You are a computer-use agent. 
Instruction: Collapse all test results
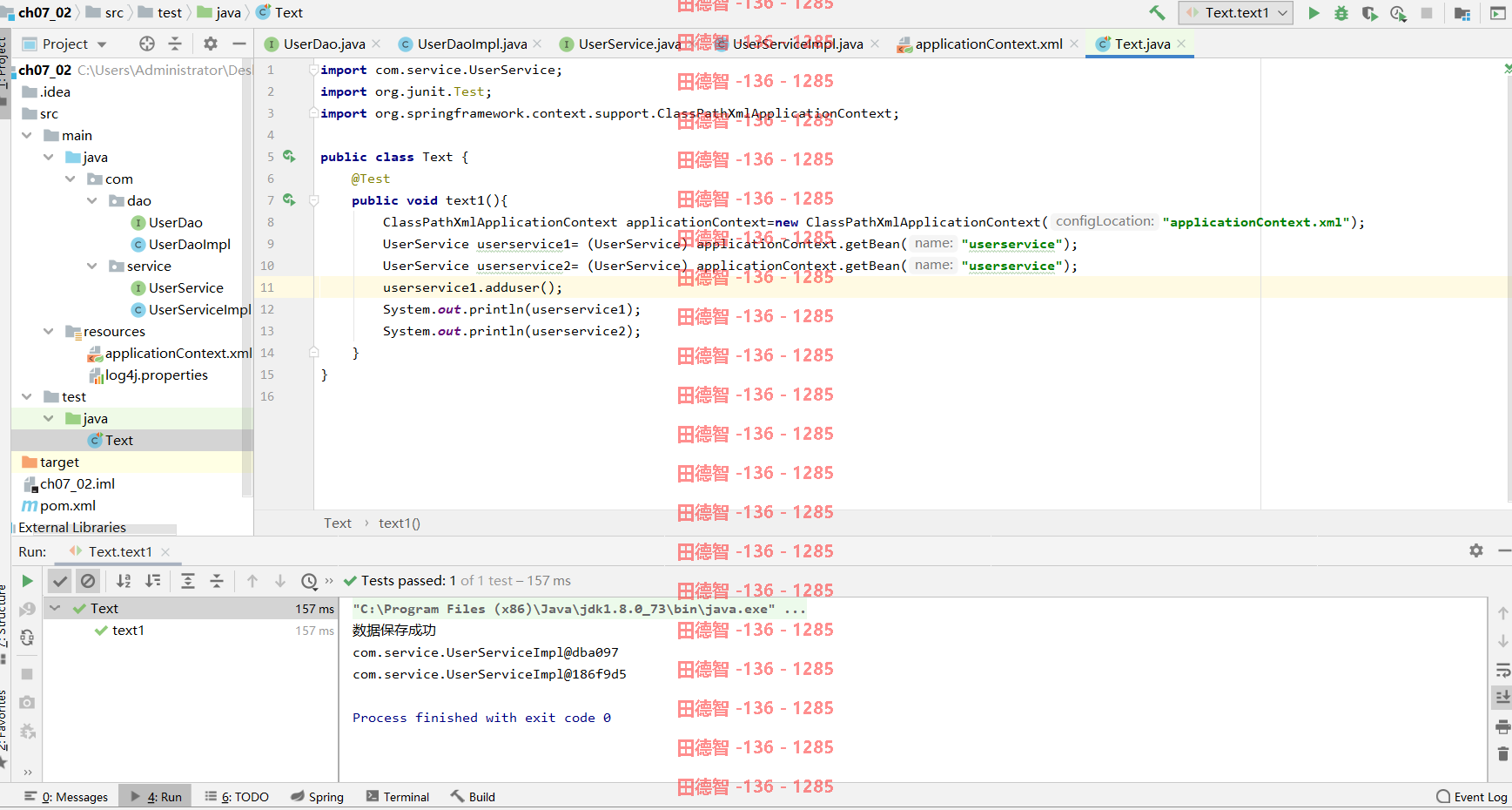(217, 581)
